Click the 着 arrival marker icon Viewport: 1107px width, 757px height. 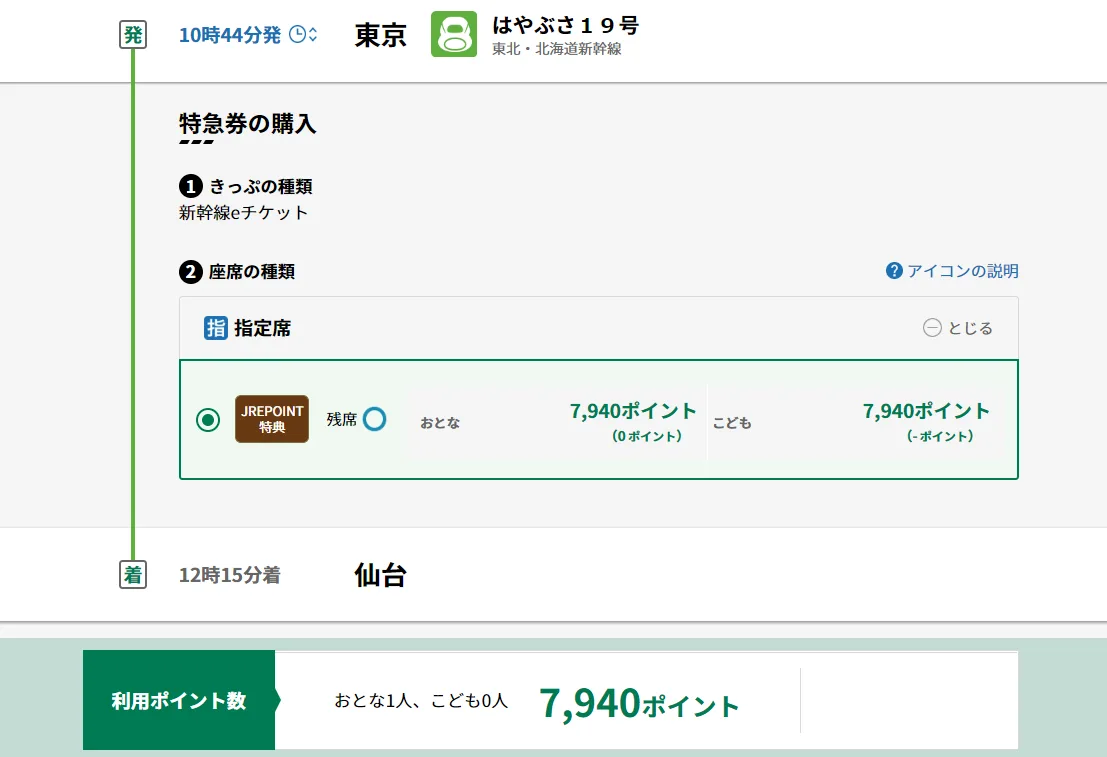pyautogui.click(x=133, y=575)
